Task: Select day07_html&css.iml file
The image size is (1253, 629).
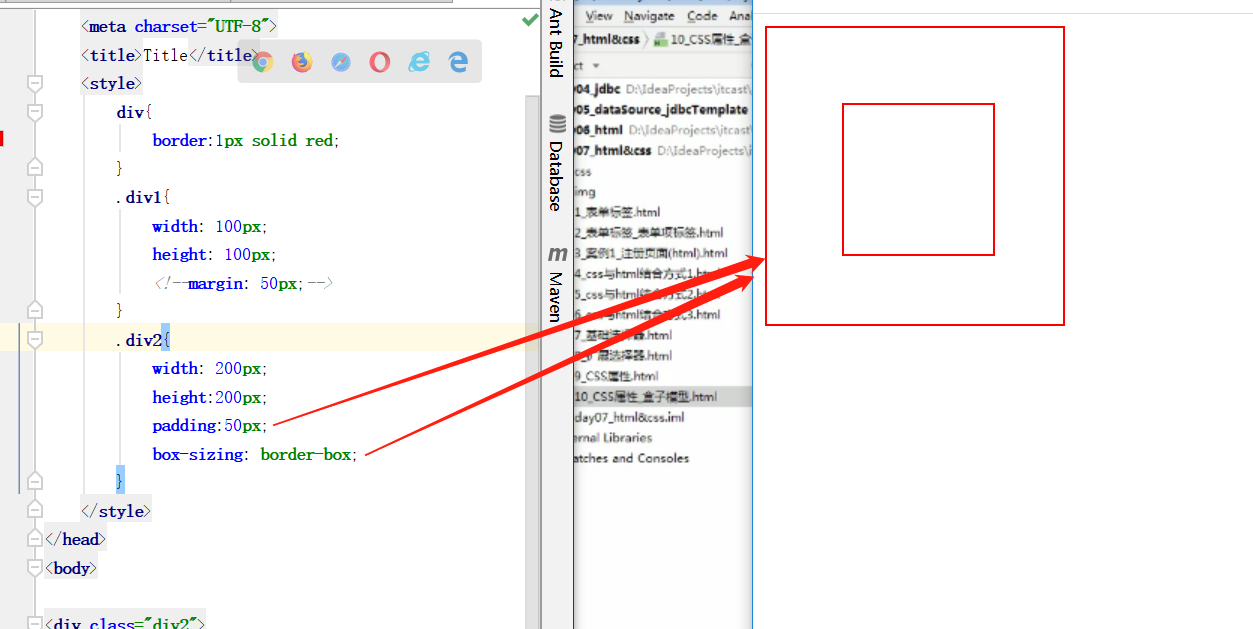Action: (629, 417)
